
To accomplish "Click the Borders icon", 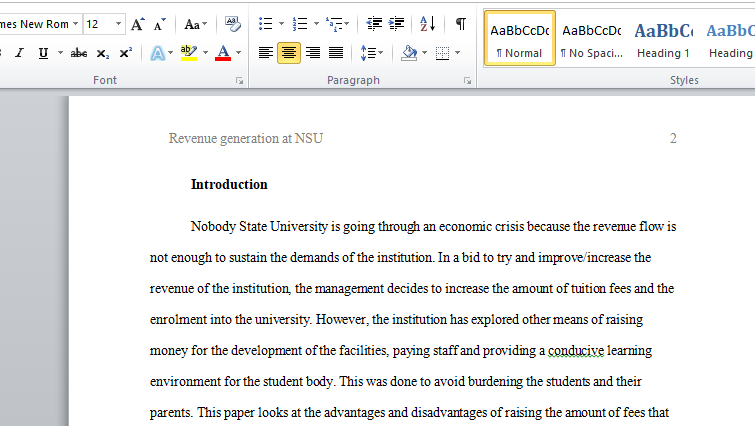I will (x=442, y=52).
